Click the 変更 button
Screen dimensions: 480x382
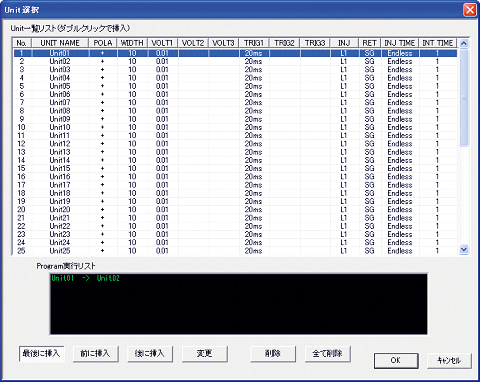pos(204,353)
